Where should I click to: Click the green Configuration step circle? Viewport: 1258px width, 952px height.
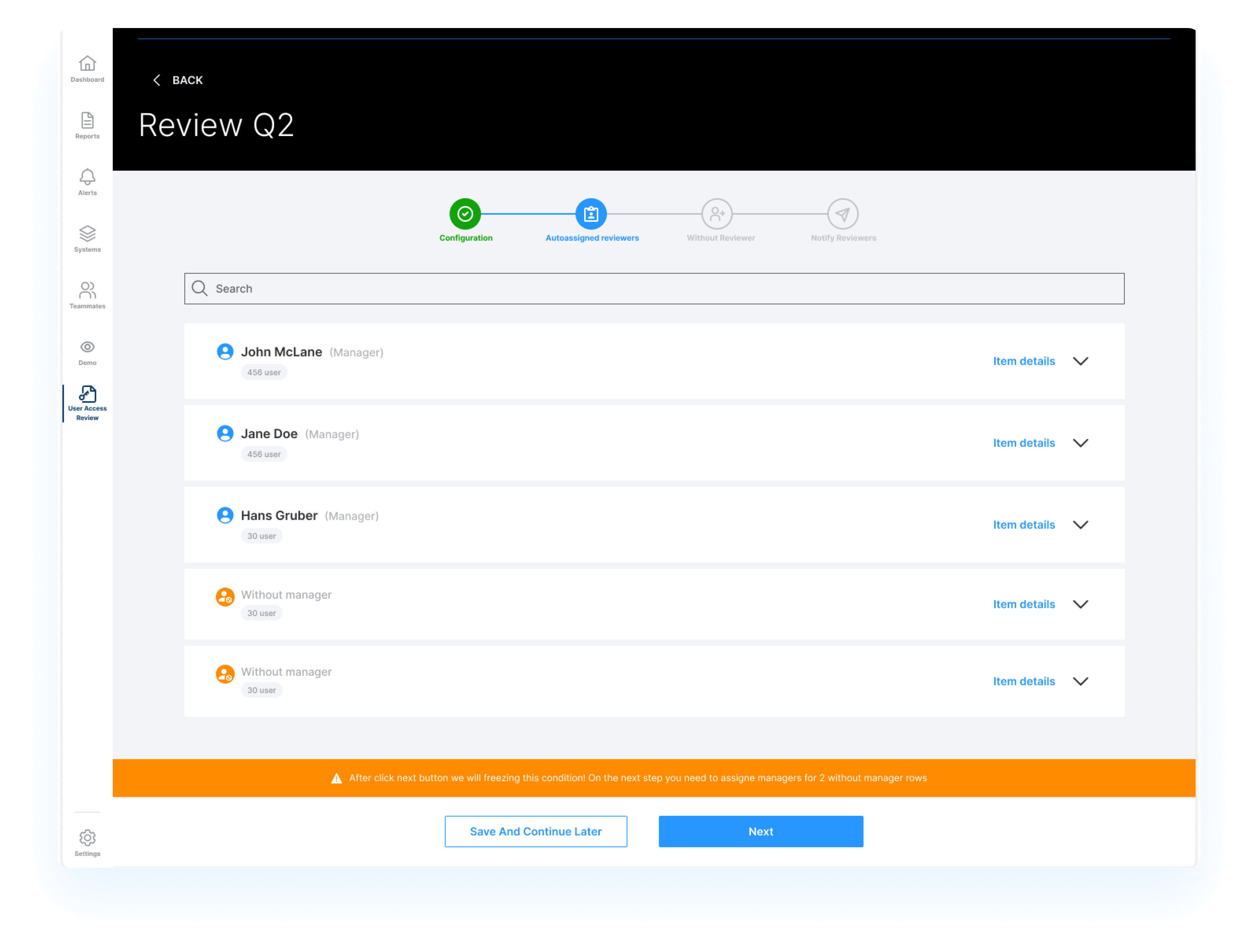(465, 214)
